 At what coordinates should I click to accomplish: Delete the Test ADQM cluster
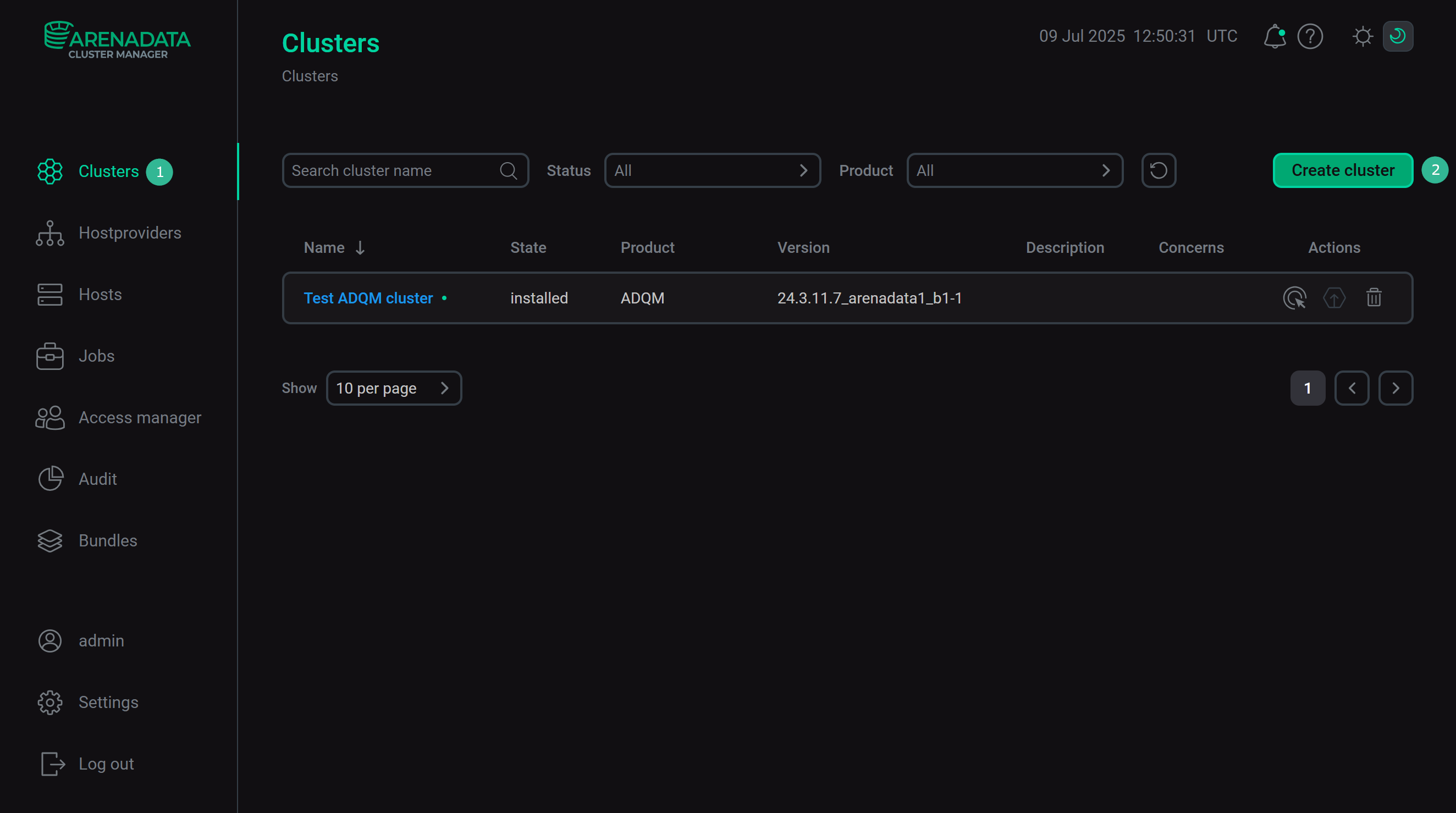click(1374, 298)
